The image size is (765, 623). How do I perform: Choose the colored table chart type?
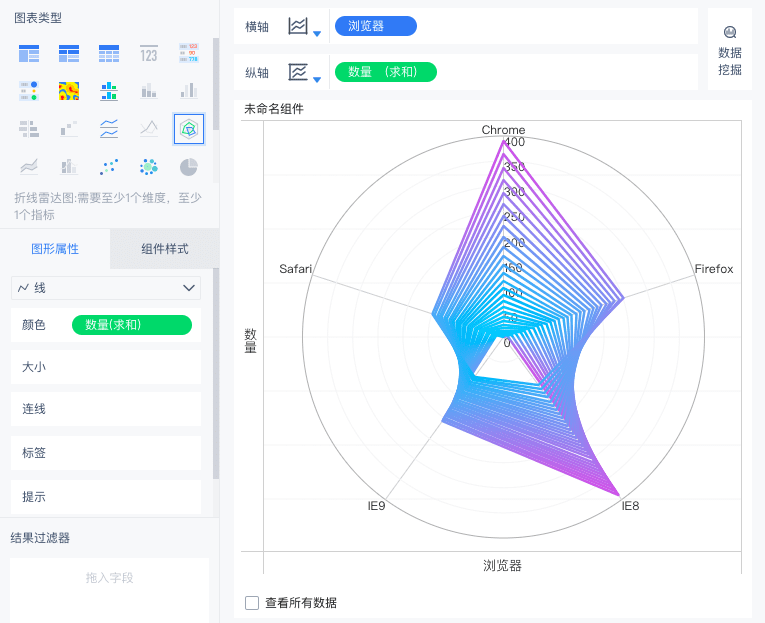click(x=189, y=53)
